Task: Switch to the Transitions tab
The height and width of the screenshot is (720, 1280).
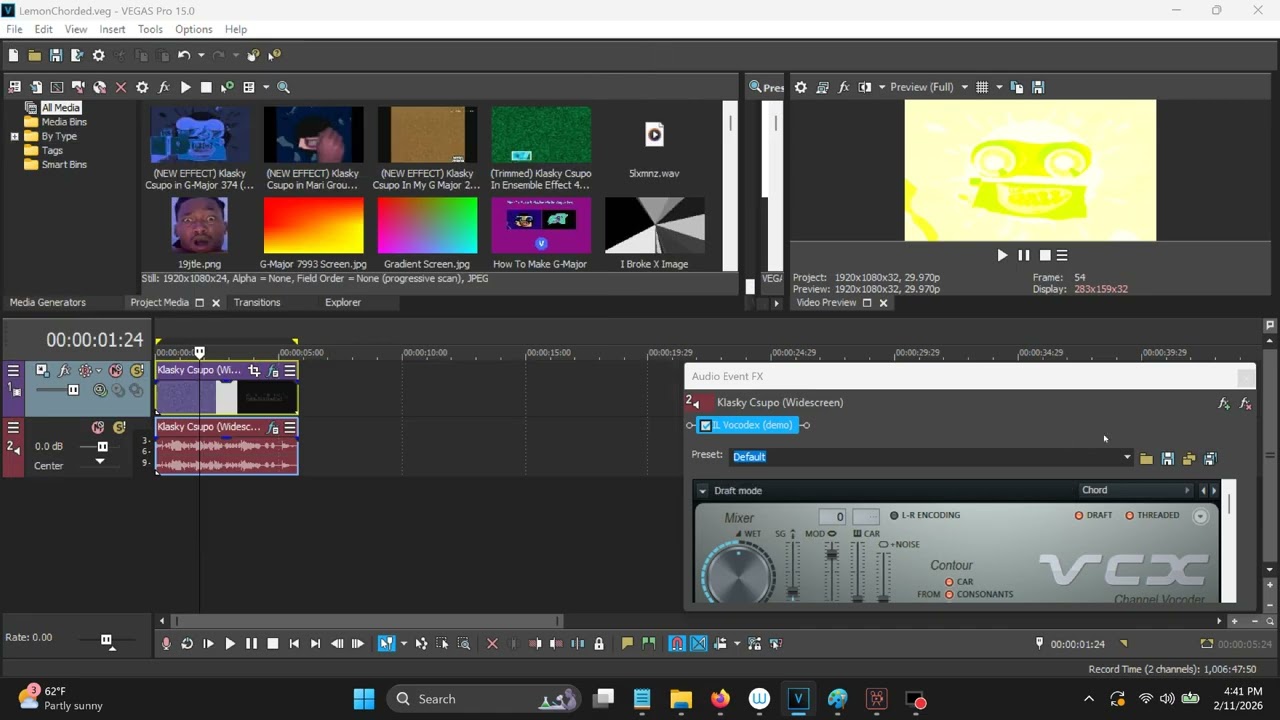Action: 257,302
